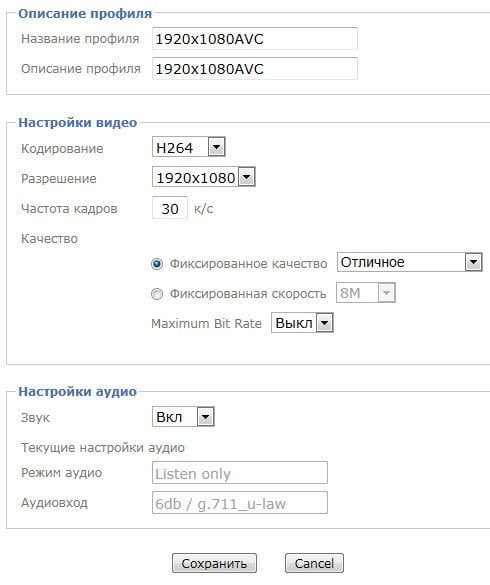Select the Фиксированное качество radio button

pos(157,264)
